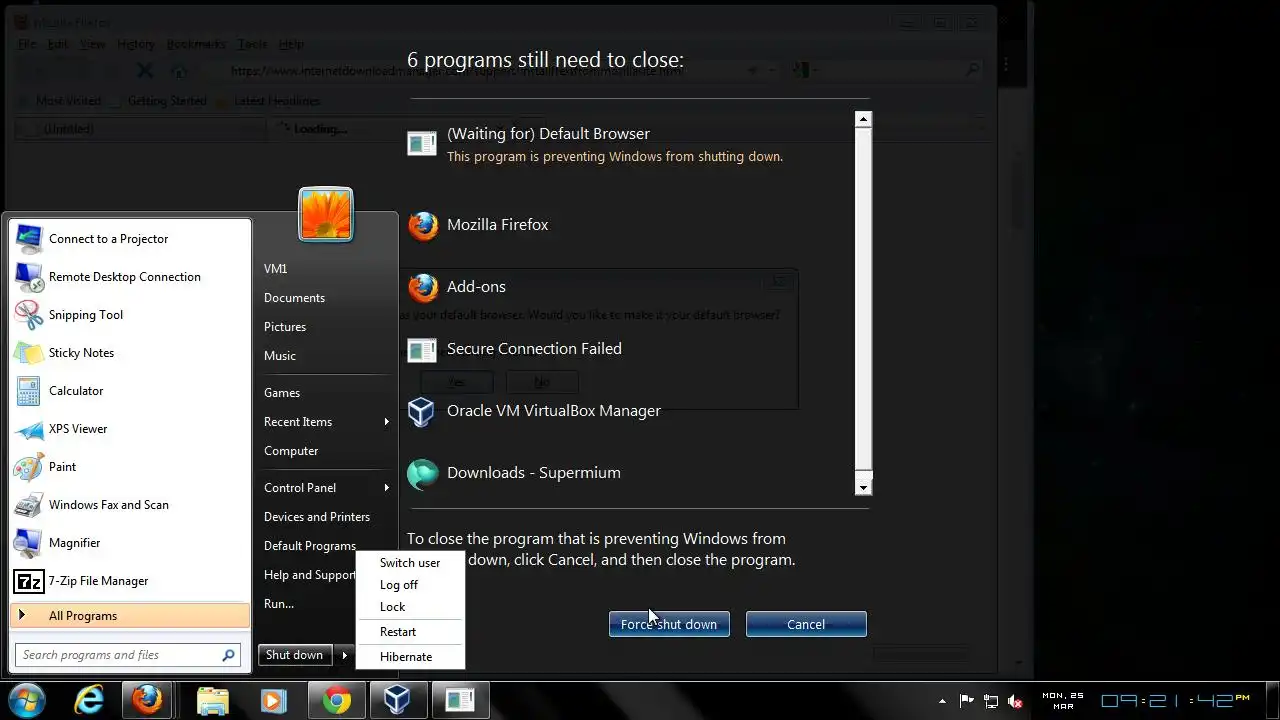Image resolution: width=1280 pixels, height=720 pixels.
Task: Select Switch user from power menu
Action: point(410,563)
